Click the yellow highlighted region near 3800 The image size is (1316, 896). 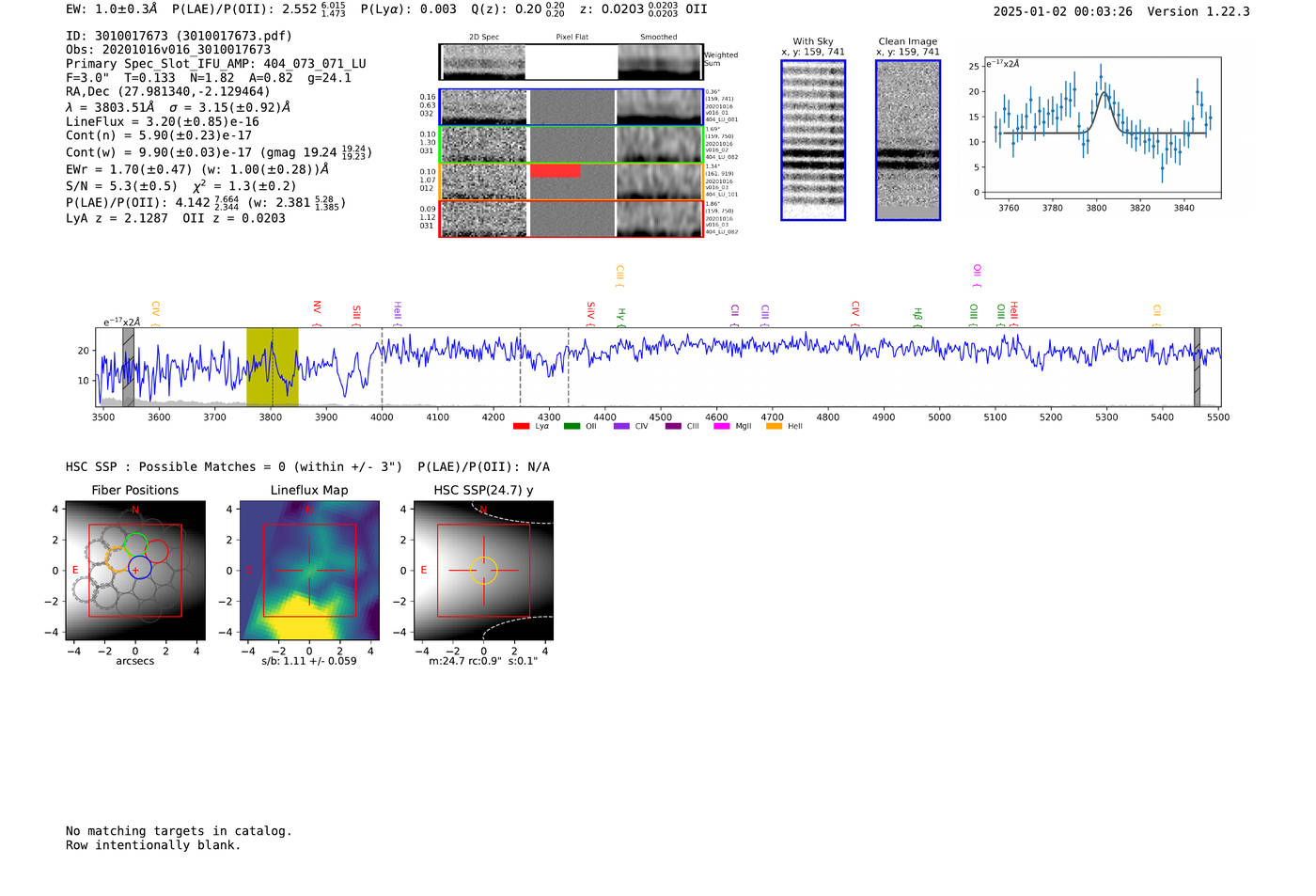tap(273, 367)
